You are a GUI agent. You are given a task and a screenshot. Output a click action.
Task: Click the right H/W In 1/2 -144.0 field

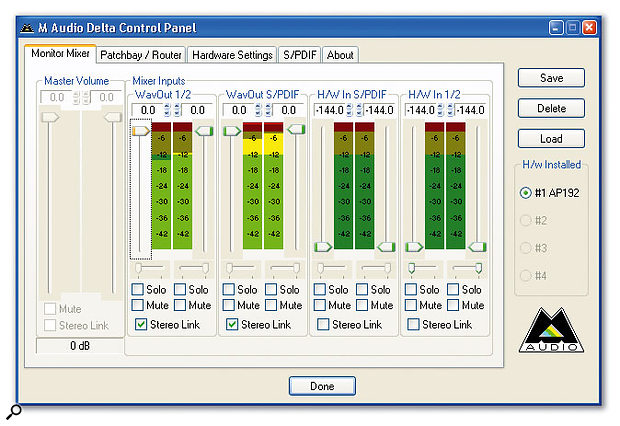click(471, 110)
